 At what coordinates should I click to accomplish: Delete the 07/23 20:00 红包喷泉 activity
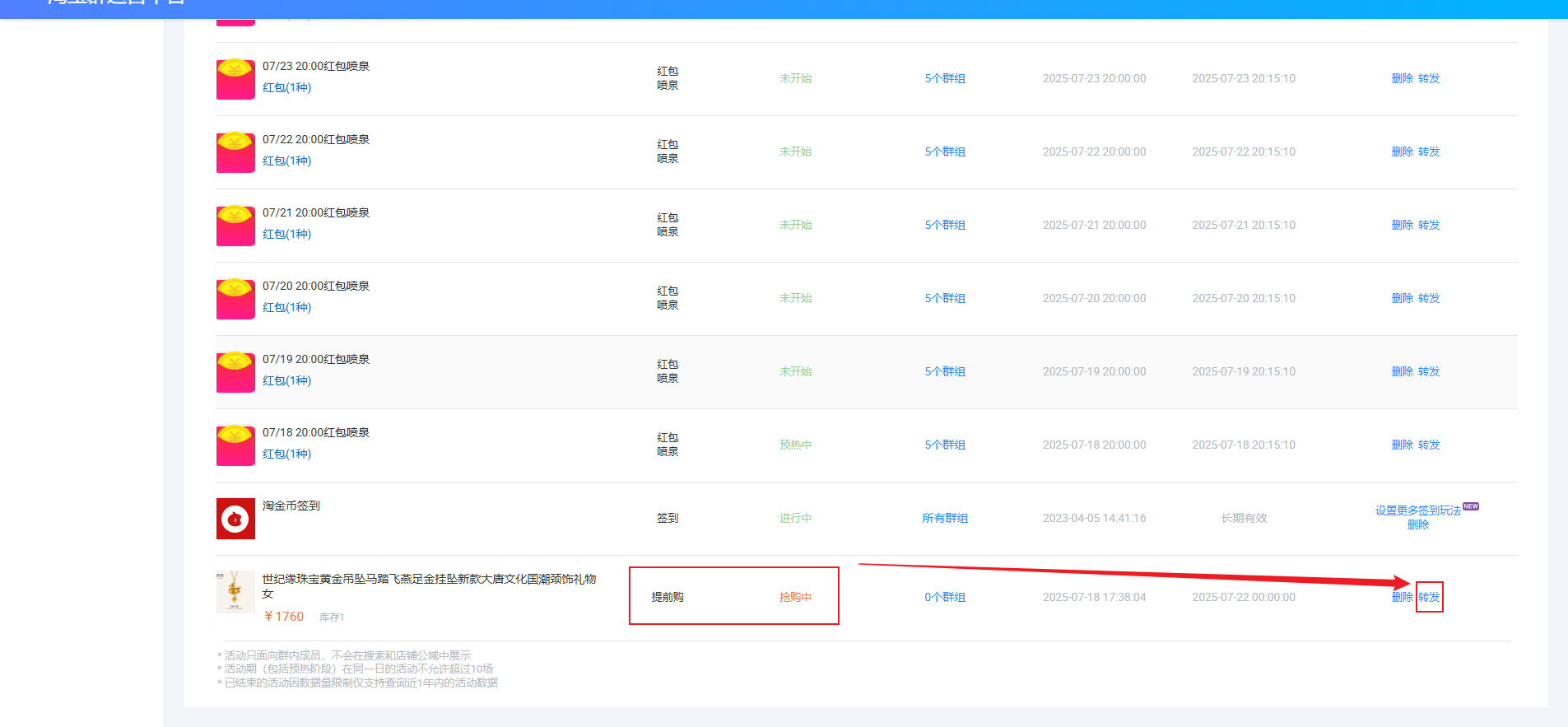click(x=1402, y=78)
